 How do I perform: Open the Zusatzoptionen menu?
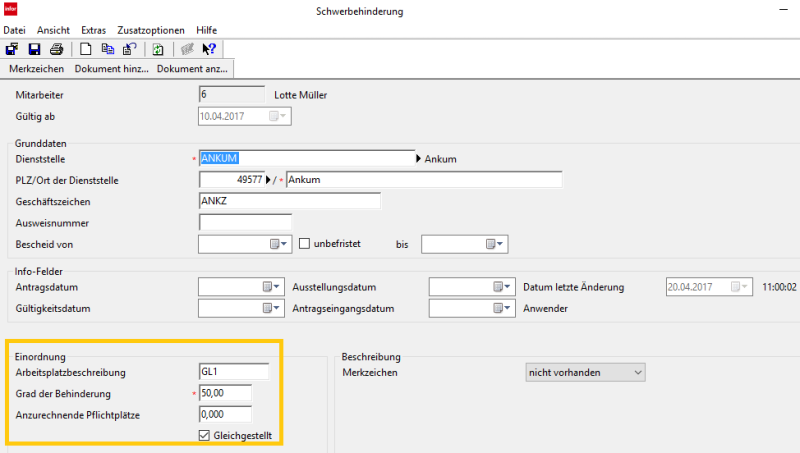pyautogui.click(x=151, y=30)
